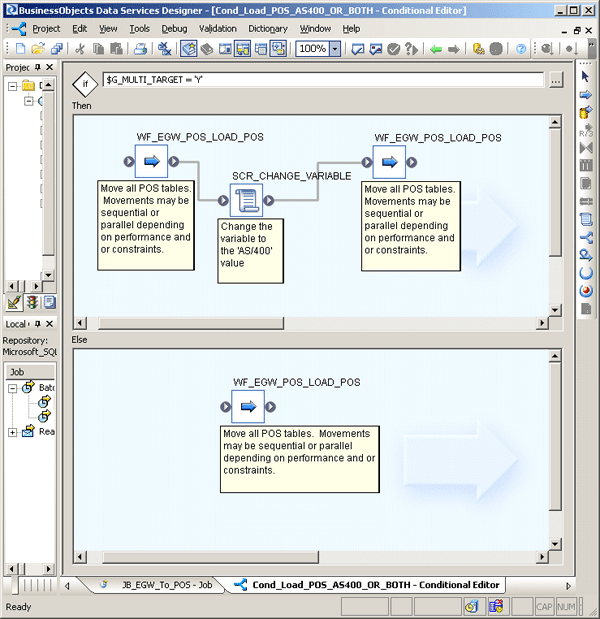
Task: Select the pointer tool in the palette
Action: click(x=585, y=76)
